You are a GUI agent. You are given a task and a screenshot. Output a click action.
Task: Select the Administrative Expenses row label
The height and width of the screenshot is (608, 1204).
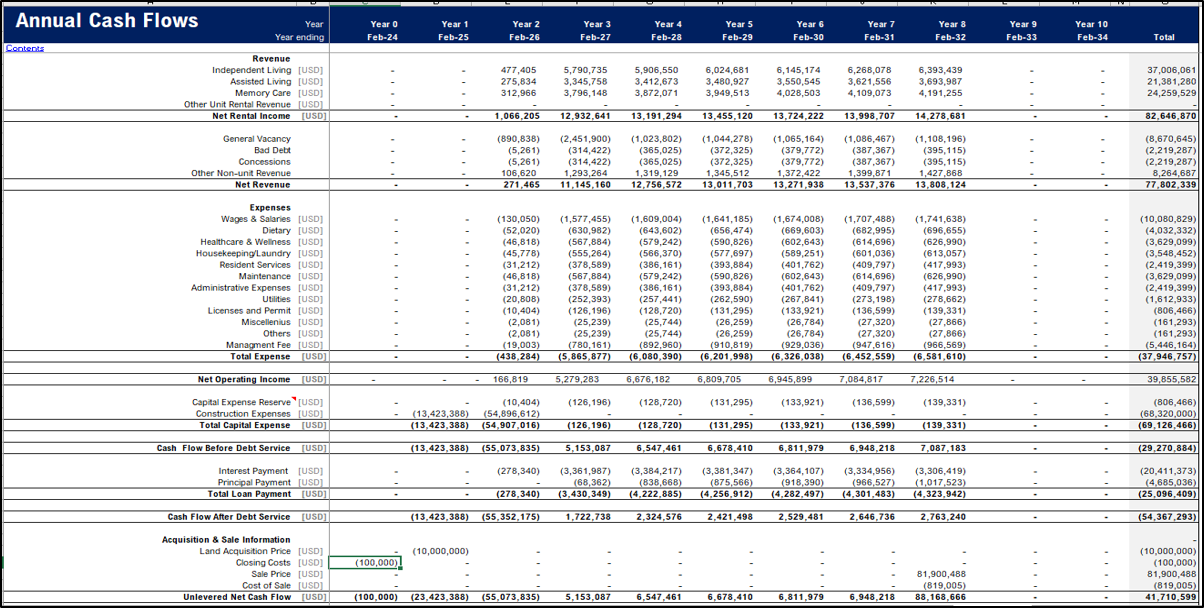(242, 288)
